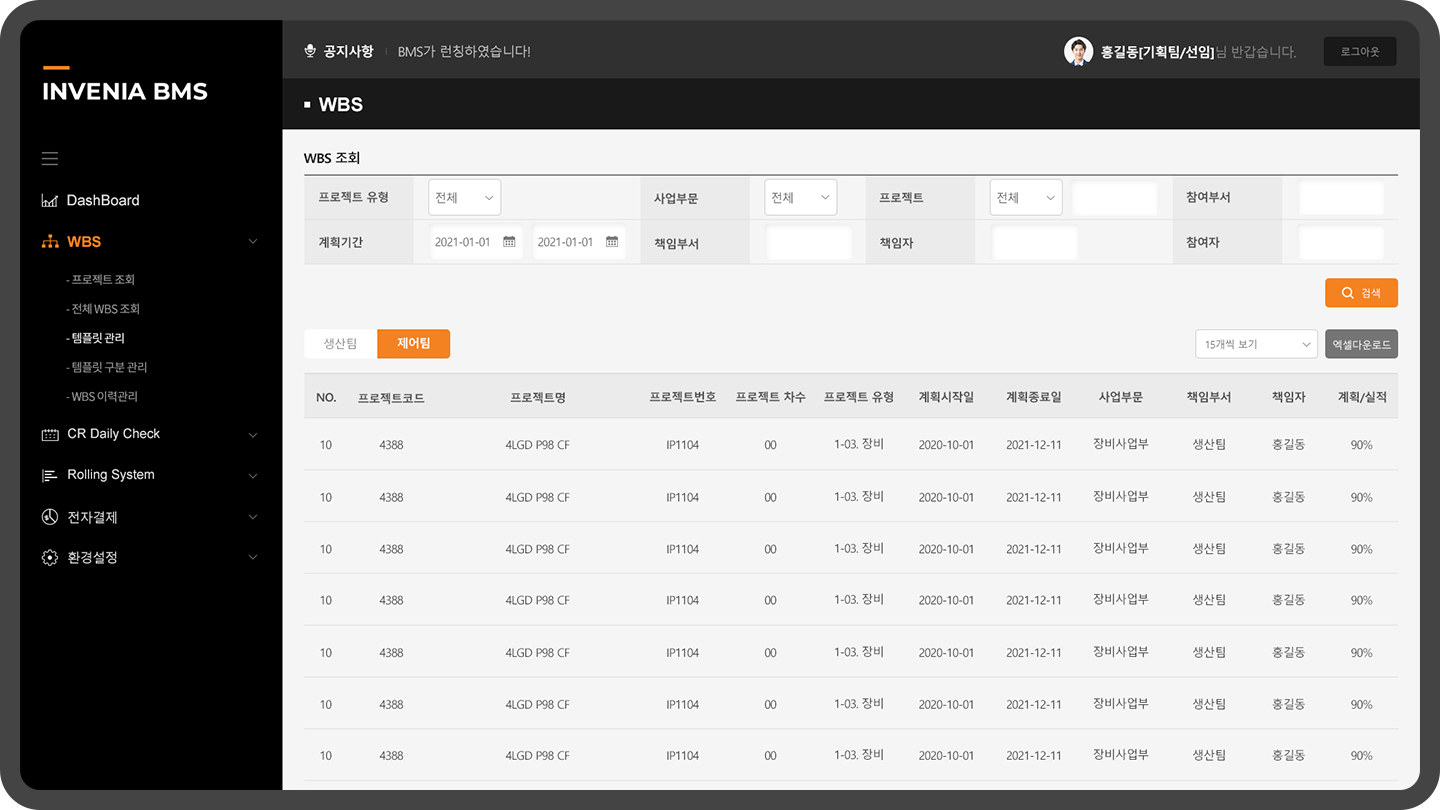The height and width of the screenshot is (810, 1440).
Task: Click the 계획종료일 column header
Action: click(x=1034, y=398)
